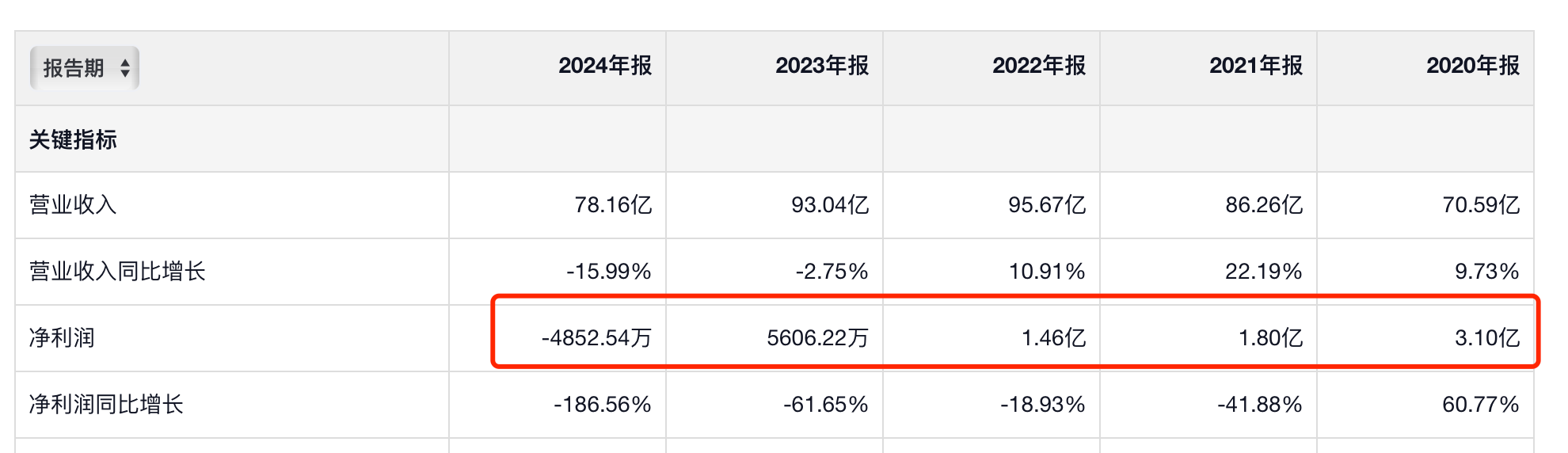The width and height of the screenshot is (1568, 453).
Task: Click the 60.77% net profit growth cell
Action: click(1480, 405)
